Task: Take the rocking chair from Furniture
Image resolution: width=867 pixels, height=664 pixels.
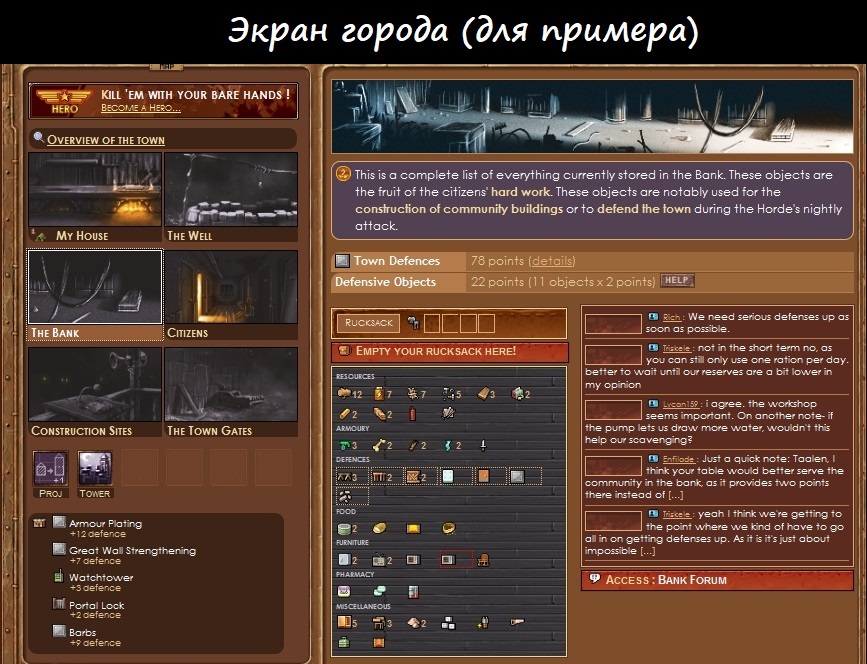Action: tap(483, 560)
